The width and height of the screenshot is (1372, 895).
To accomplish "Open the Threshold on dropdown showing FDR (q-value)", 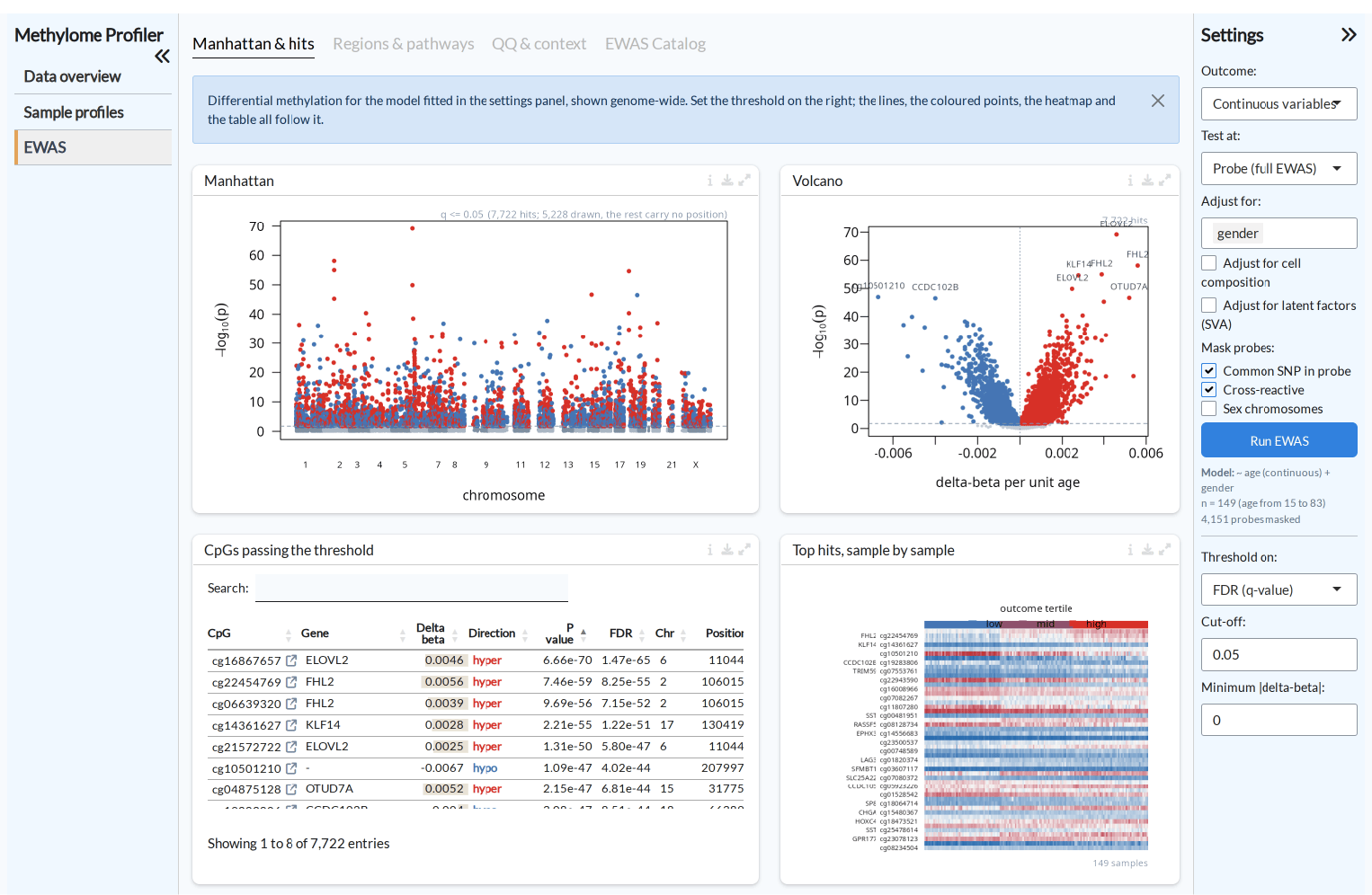I will click(x=1278, y=590).
